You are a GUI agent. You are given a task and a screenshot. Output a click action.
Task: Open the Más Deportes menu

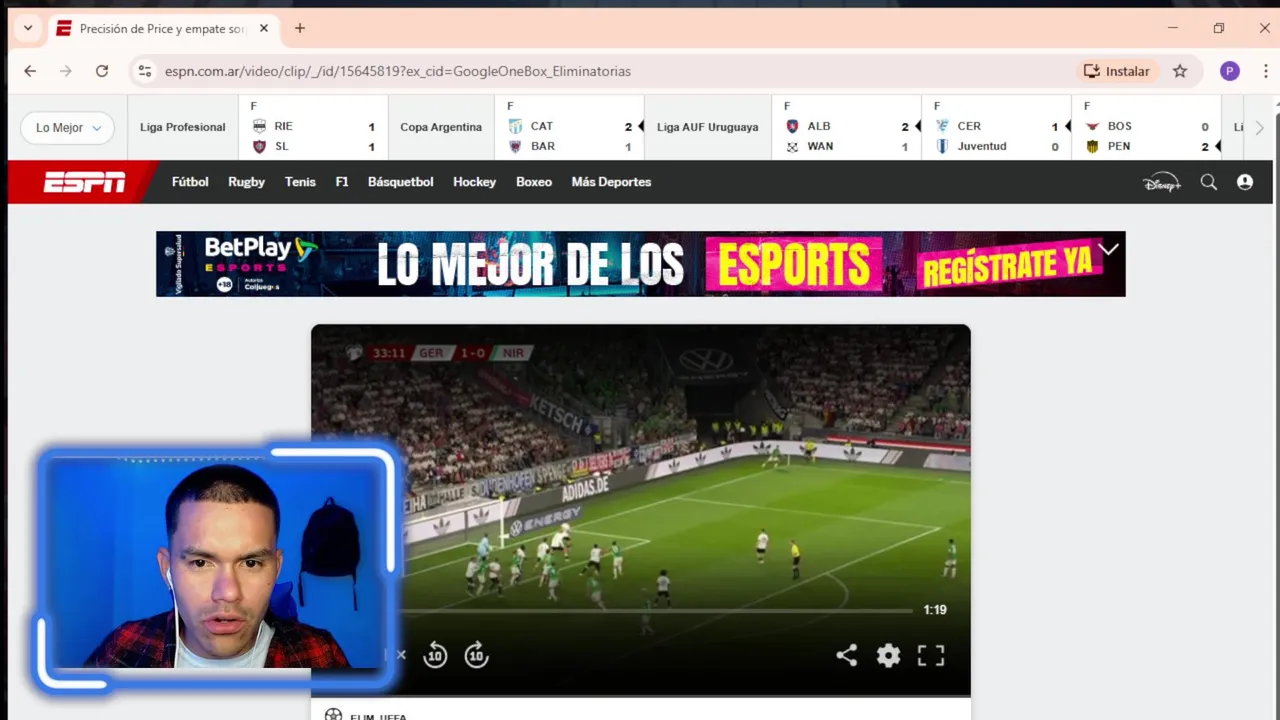click(611, 182)
